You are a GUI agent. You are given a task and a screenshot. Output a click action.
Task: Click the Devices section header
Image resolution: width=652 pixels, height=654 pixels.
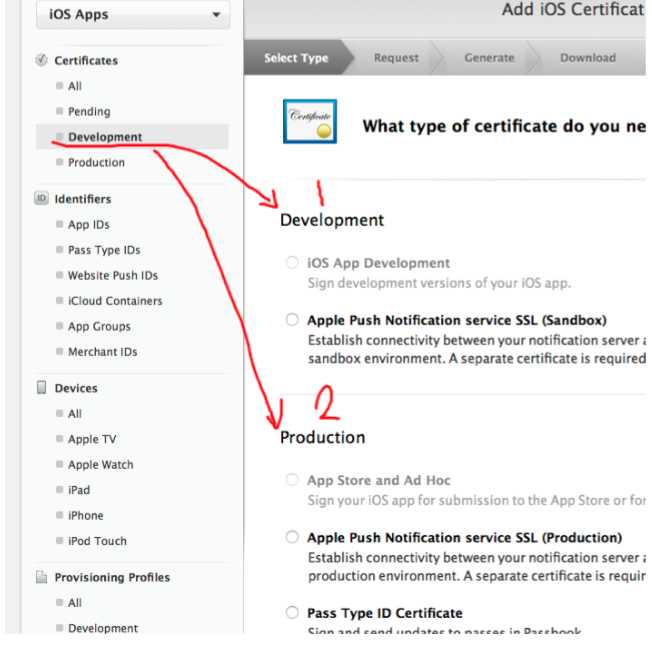(x=76, y=388)
